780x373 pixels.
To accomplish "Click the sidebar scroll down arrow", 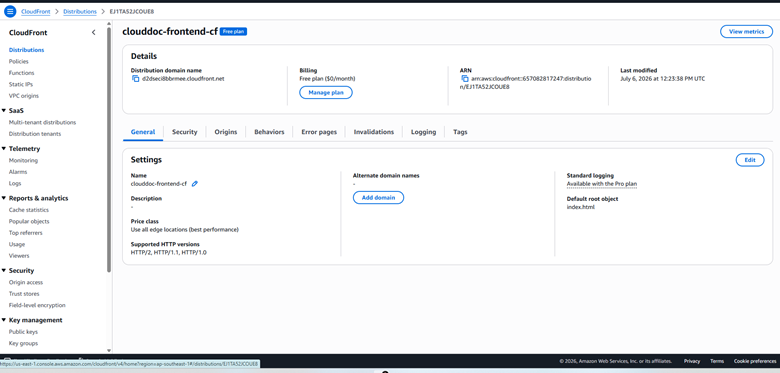I will pos(109,351).
